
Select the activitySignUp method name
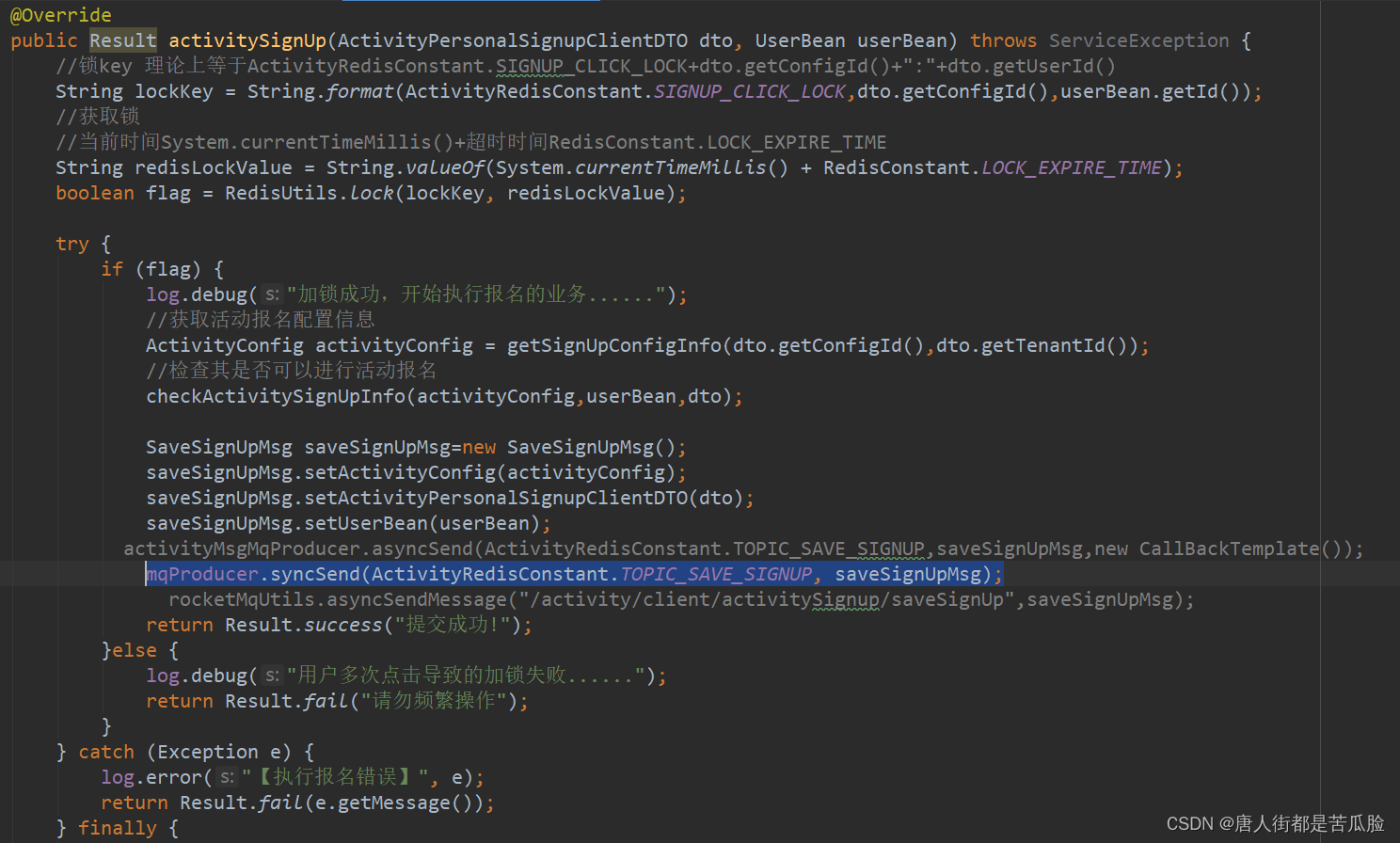[247, 40]
